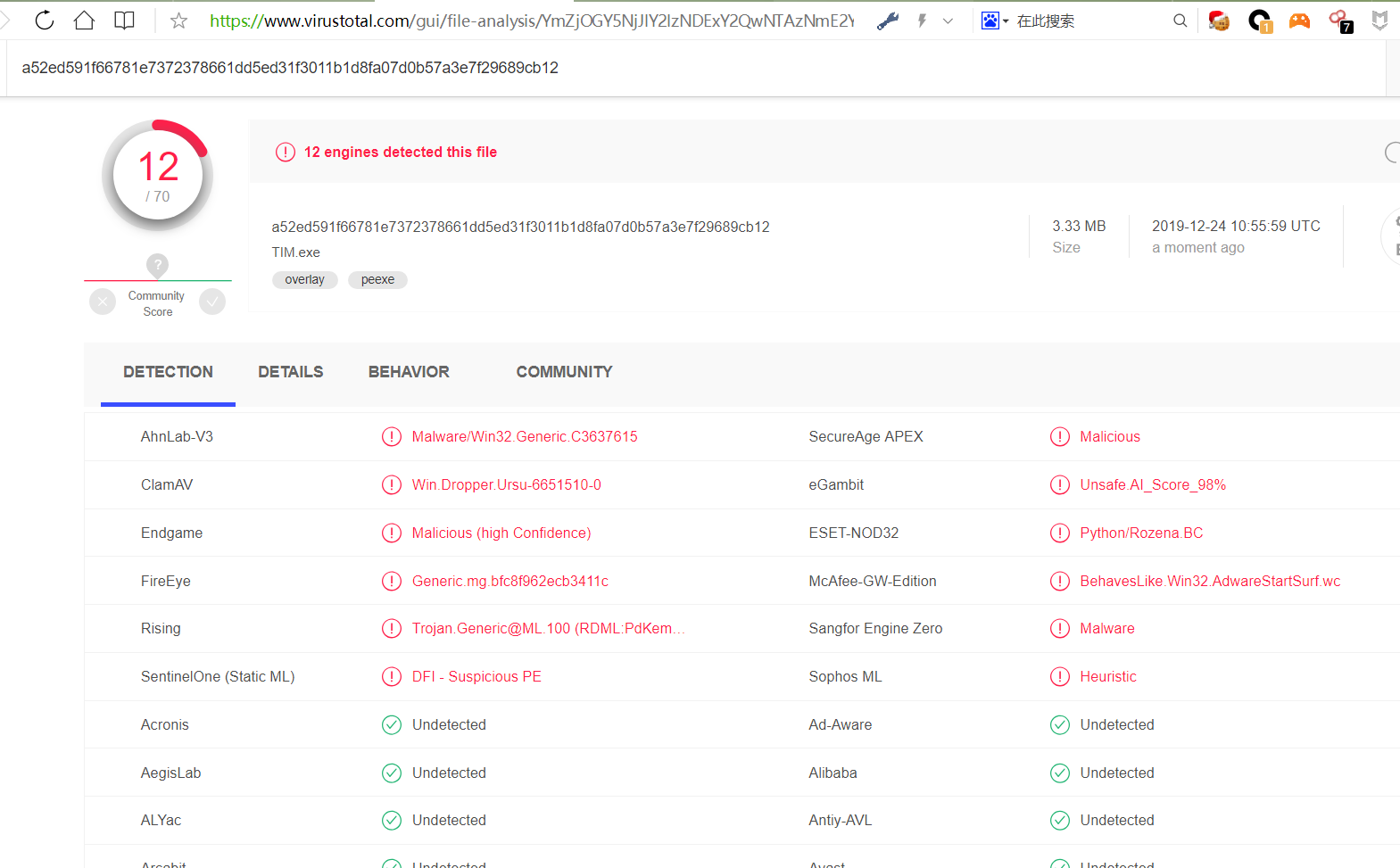This screenshot has width=1400, height=868.
Task: Switch to the BEHAVIOR tab
Action: (x=409, y=372)
